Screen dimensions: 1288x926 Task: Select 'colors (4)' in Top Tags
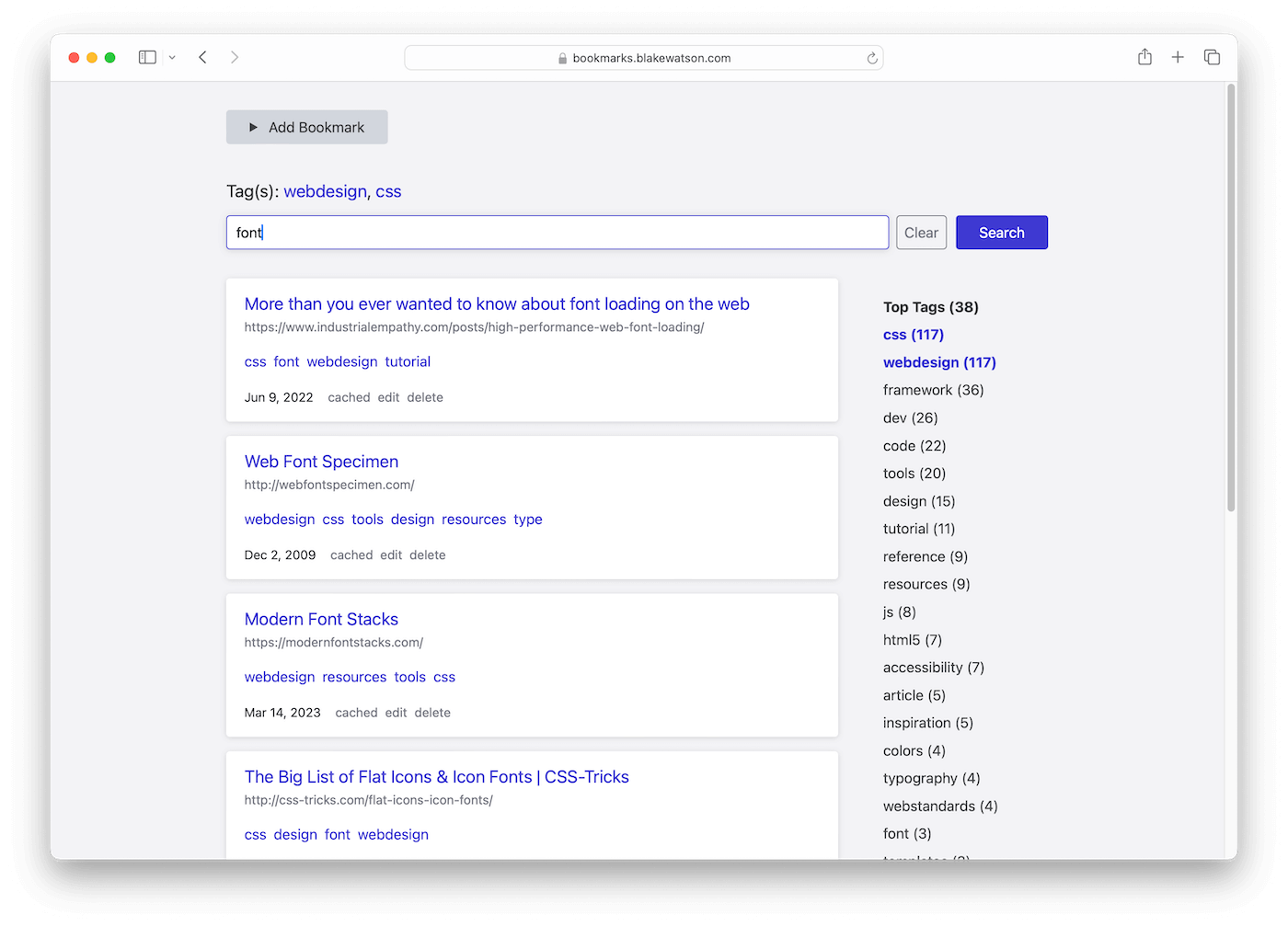pos(914,750)
